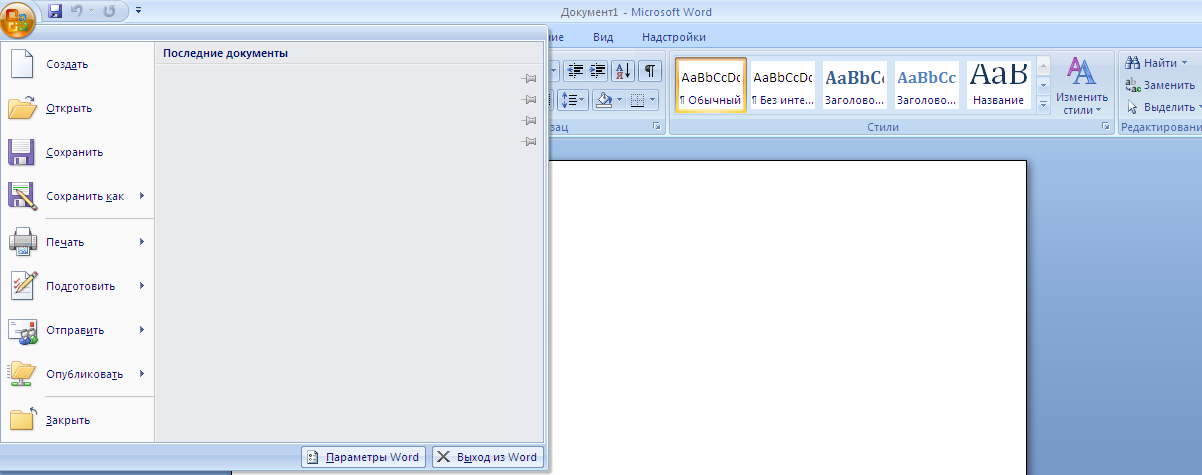Choose Открыть in the Office menu

[78, 108]
